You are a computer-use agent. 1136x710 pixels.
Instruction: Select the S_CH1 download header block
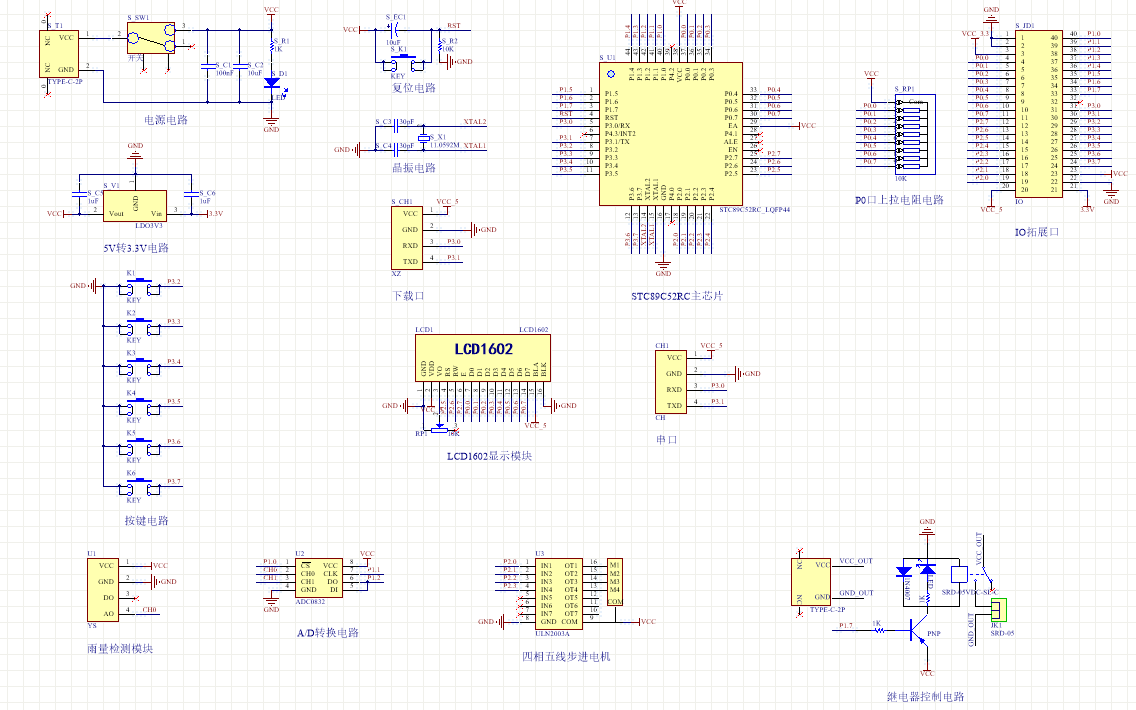pos(406,238)
